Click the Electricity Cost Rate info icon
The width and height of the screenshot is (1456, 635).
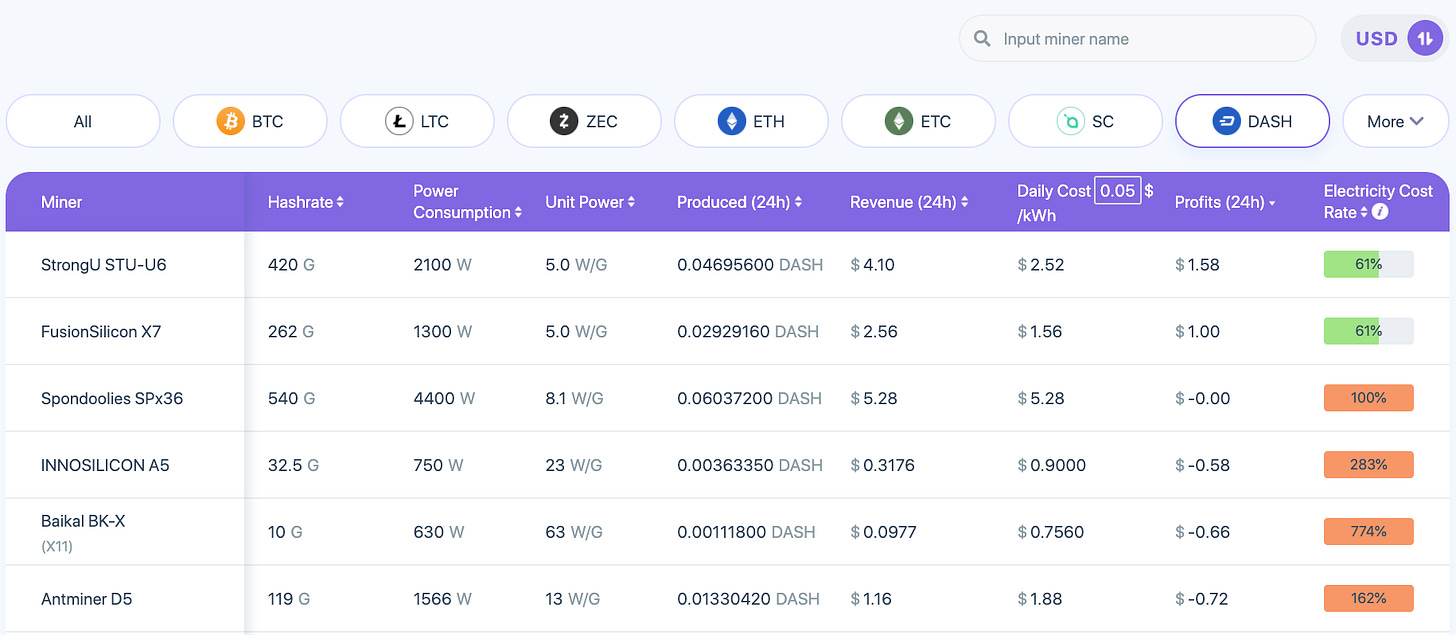pyautogui.click(x=1380, y=212)
